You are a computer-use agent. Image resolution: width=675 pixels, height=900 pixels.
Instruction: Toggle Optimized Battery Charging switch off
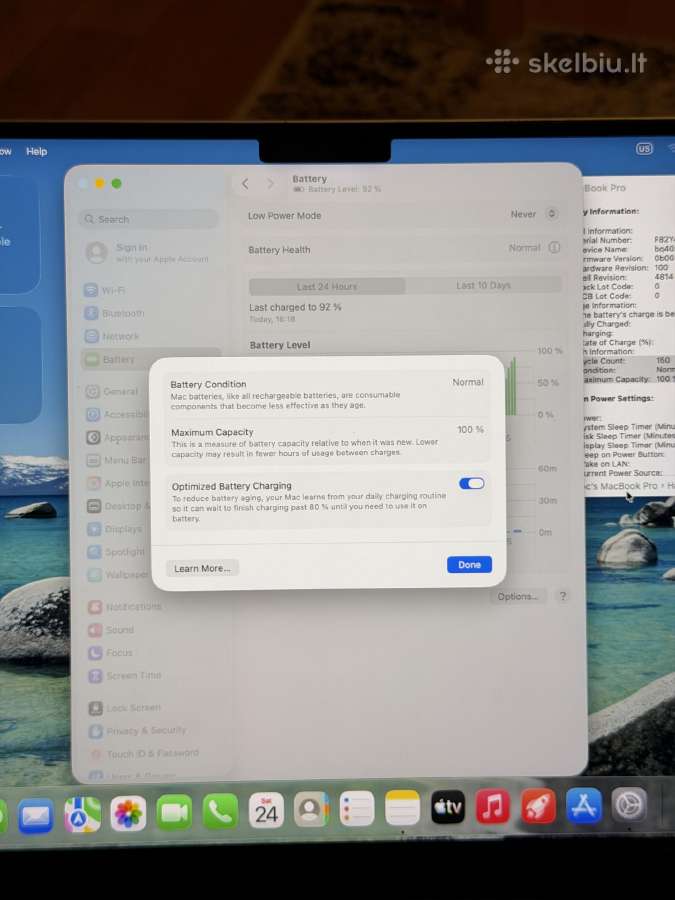pyautogui.click(x=472, y=483)
